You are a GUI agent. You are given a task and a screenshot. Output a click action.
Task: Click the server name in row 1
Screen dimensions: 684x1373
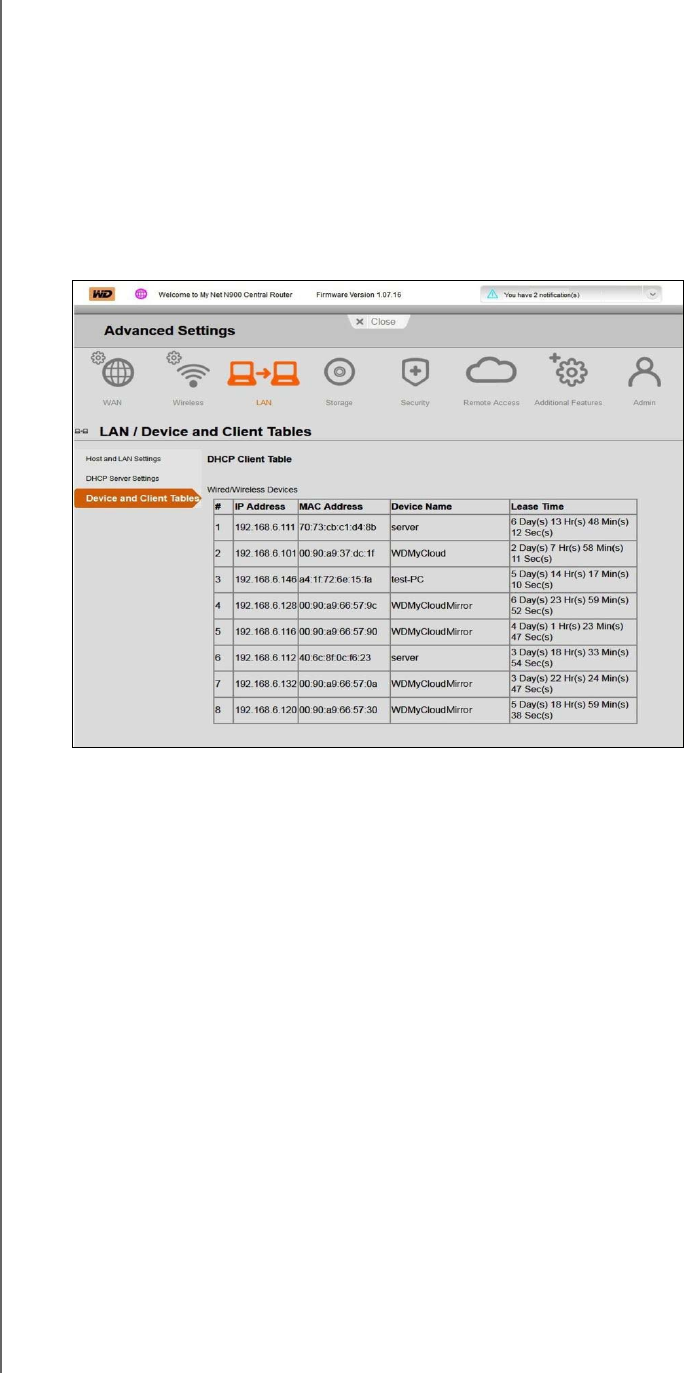pyautogui.click(x=405, y=527)
